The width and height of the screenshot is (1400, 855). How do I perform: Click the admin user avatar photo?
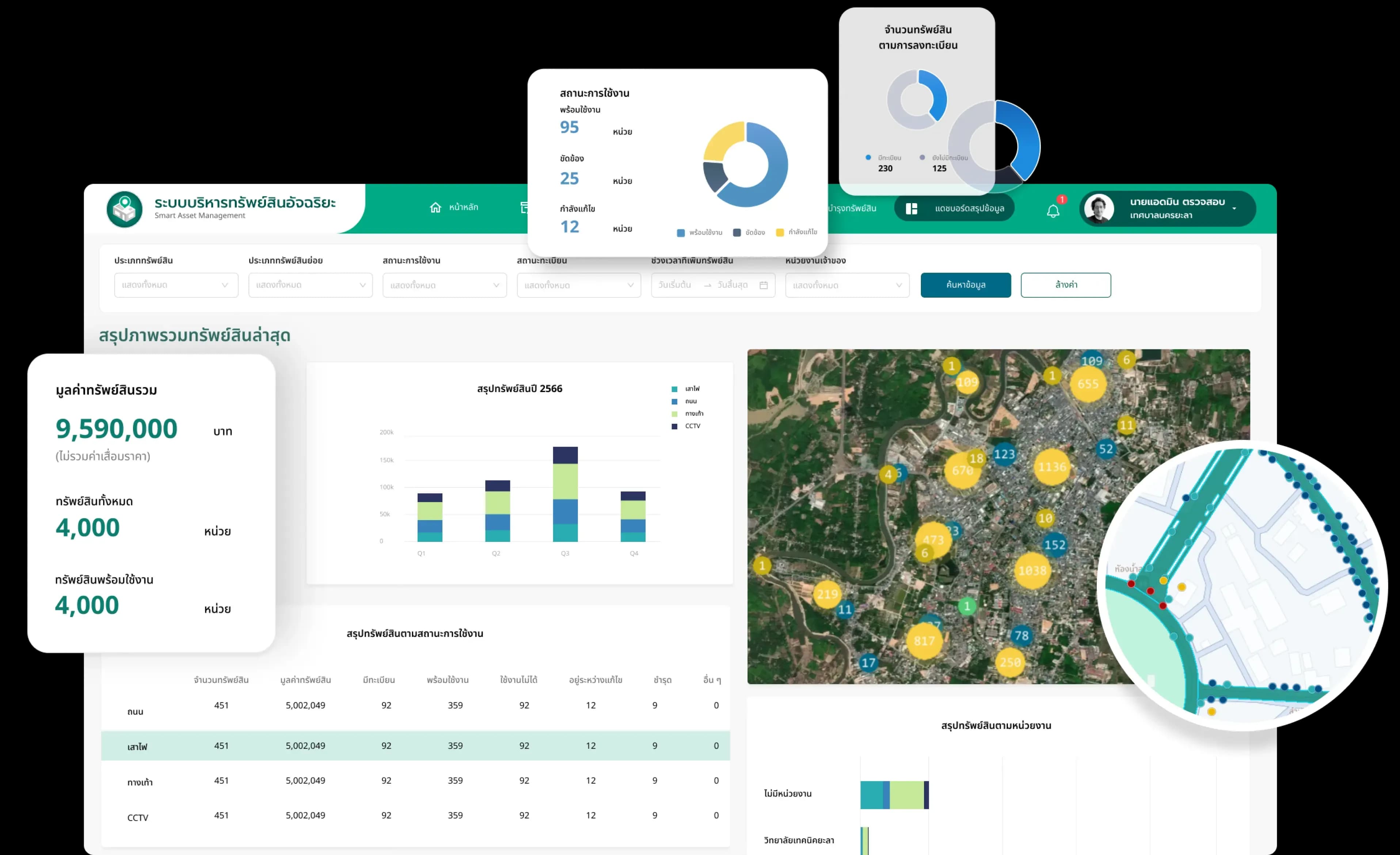point(1099,209)
